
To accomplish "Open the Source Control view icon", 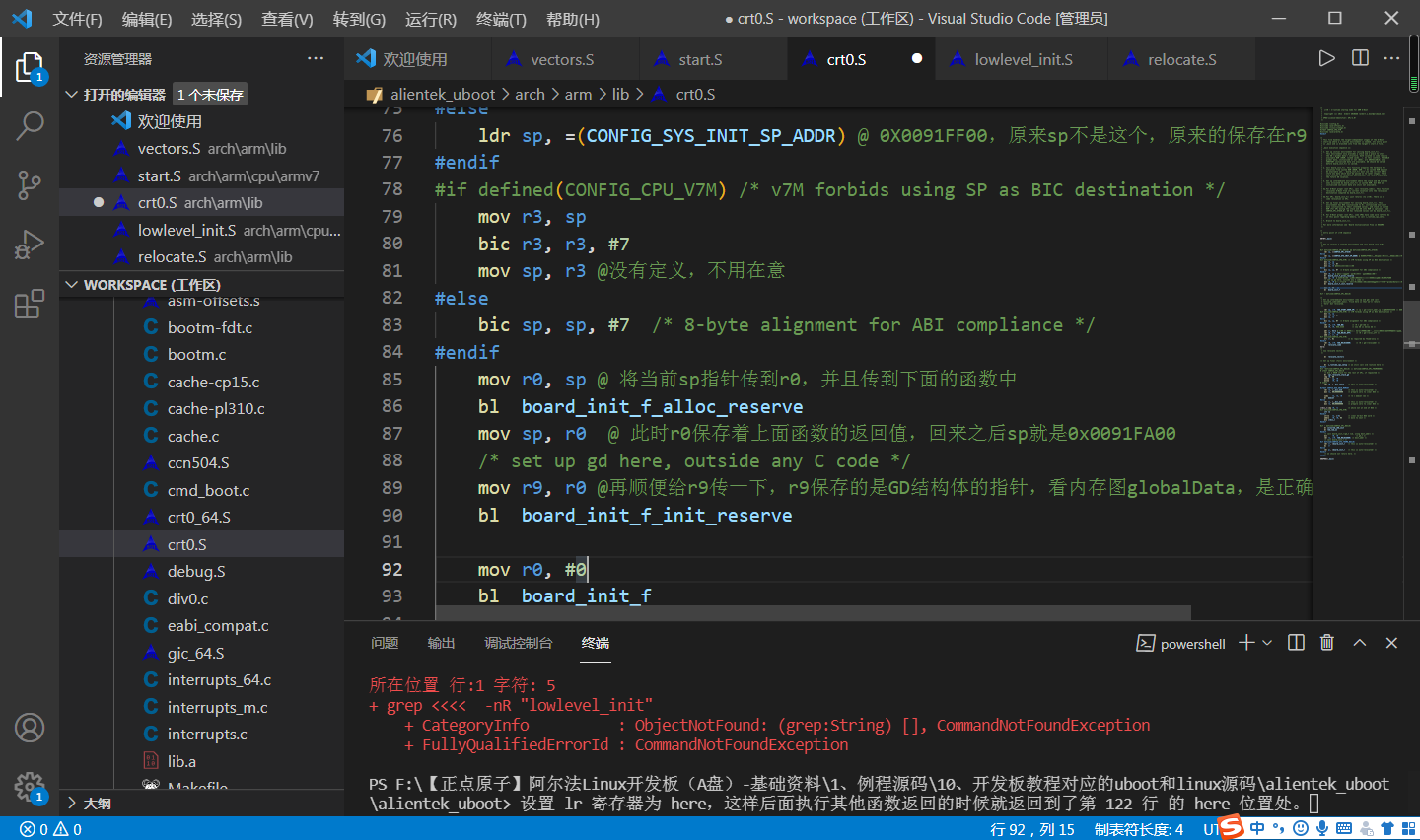I will [30, 184].
